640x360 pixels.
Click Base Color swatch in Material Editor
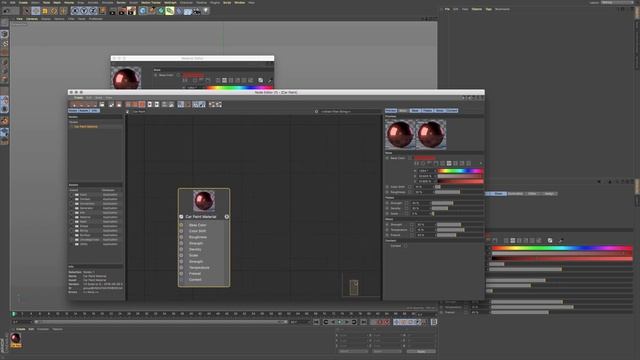tap(193, 75)
